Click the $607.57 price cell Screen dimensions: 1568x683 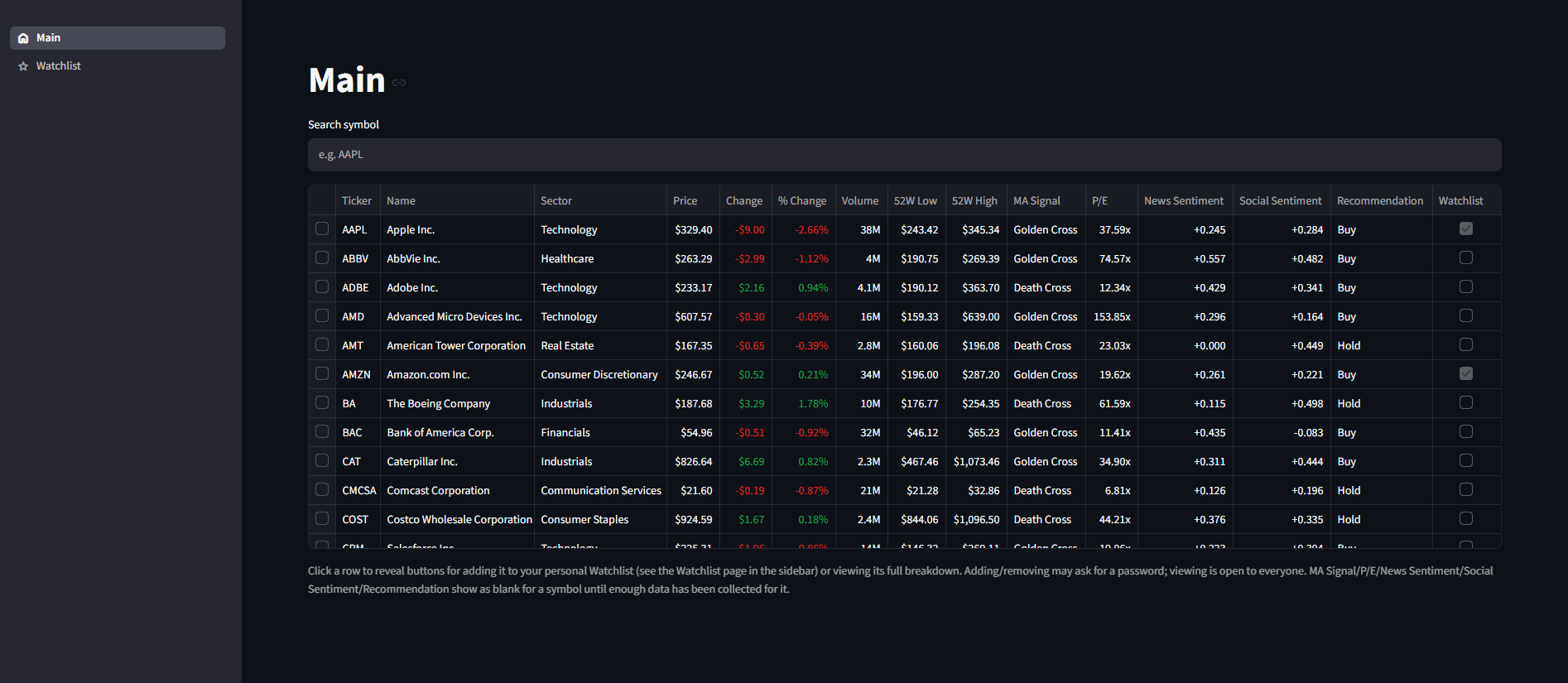(693, 316)
